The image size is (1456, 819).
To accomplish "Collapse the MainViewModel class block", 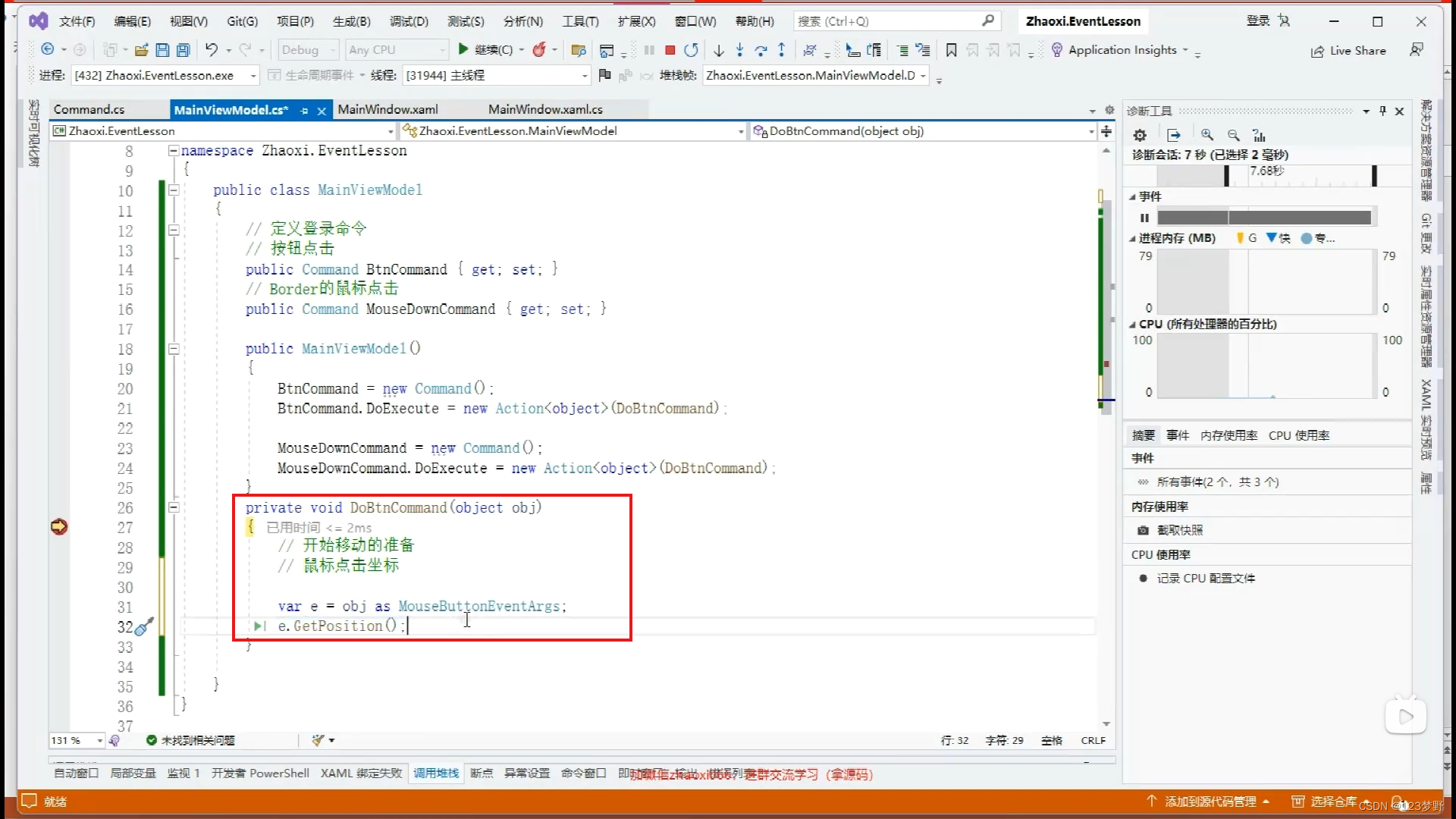I will coord(174,190).
